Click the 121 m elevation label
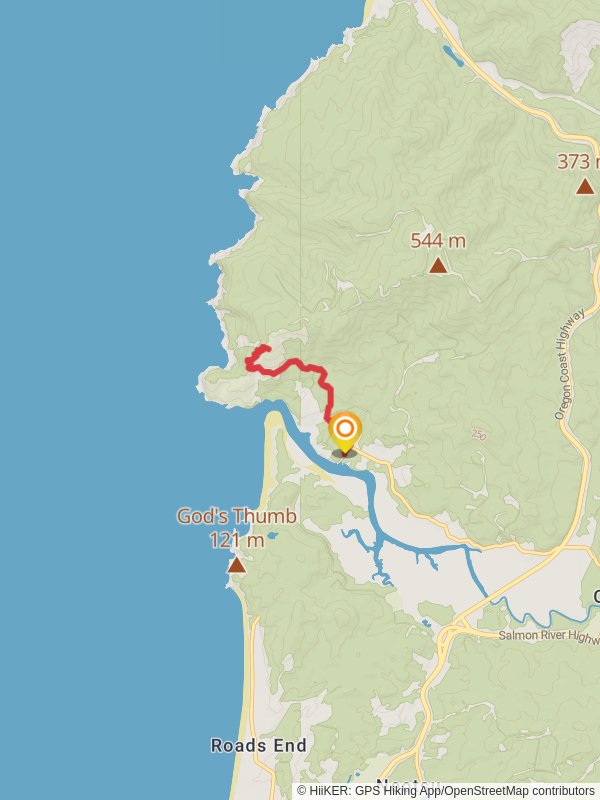Screen dimensions: 600x800 click(x=237, y=540)
